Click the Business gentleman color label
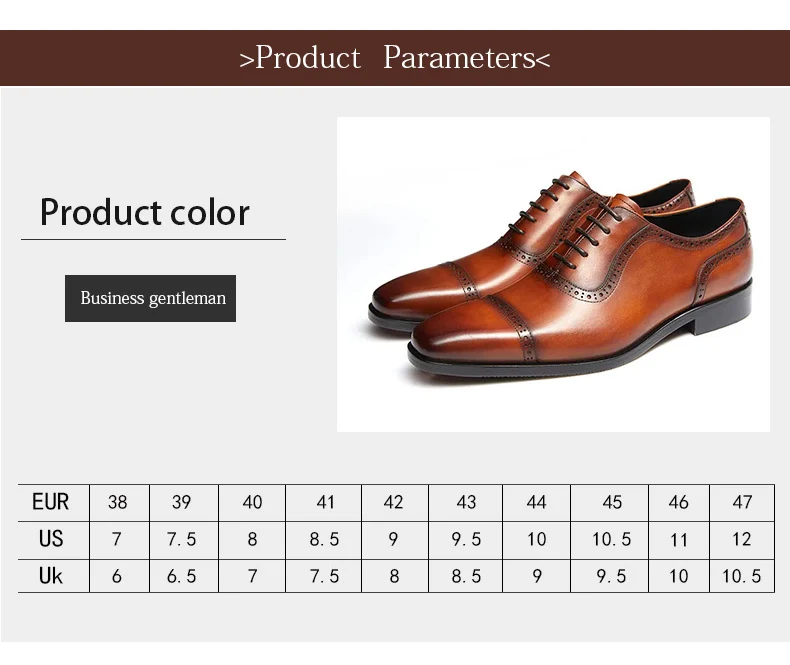Image resolution: width=790 pixels, height=665 pixels. point(151,298)
